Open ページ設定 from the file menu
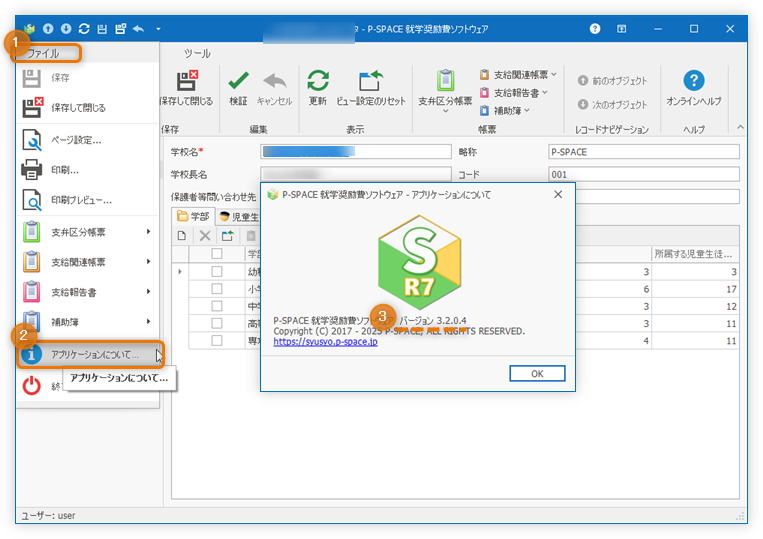763x539 pixels. [75, 139]
